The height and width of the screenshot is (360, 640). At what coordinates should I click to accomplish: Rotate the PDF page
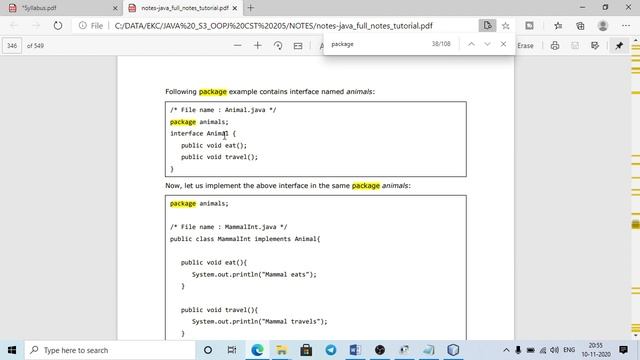(x=278, y=45)
